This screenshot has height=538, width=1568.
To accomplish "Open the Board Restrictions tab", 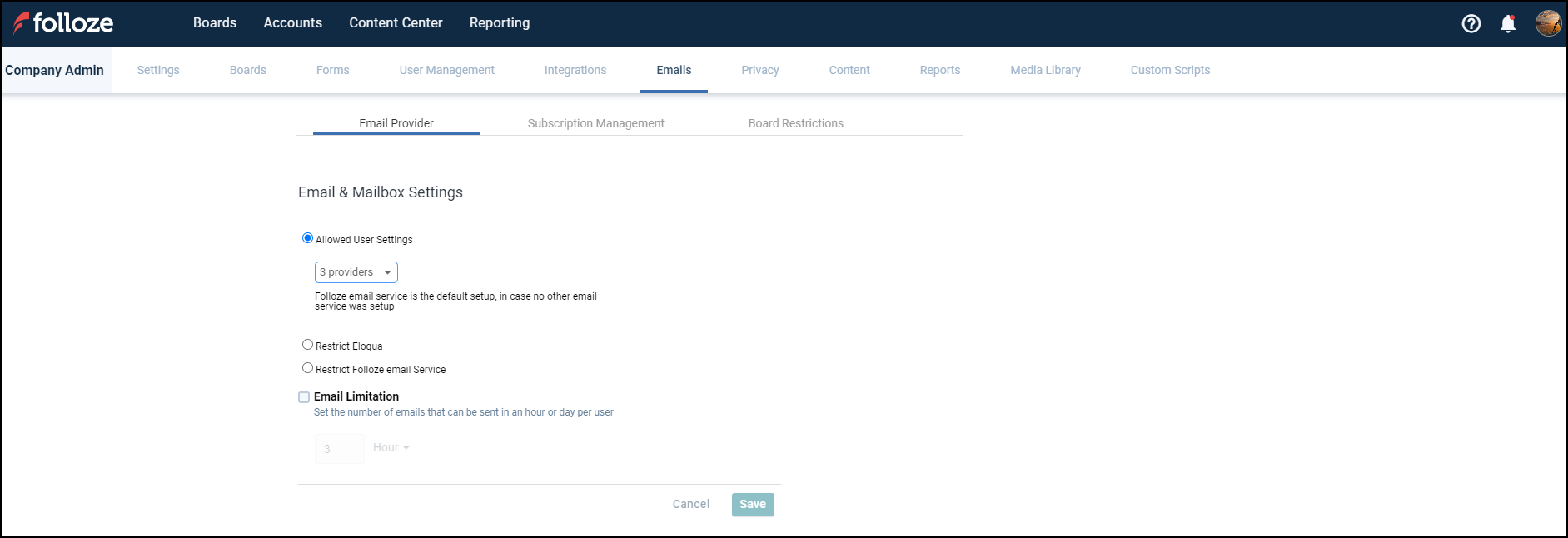I will click(x=795, y=123).
